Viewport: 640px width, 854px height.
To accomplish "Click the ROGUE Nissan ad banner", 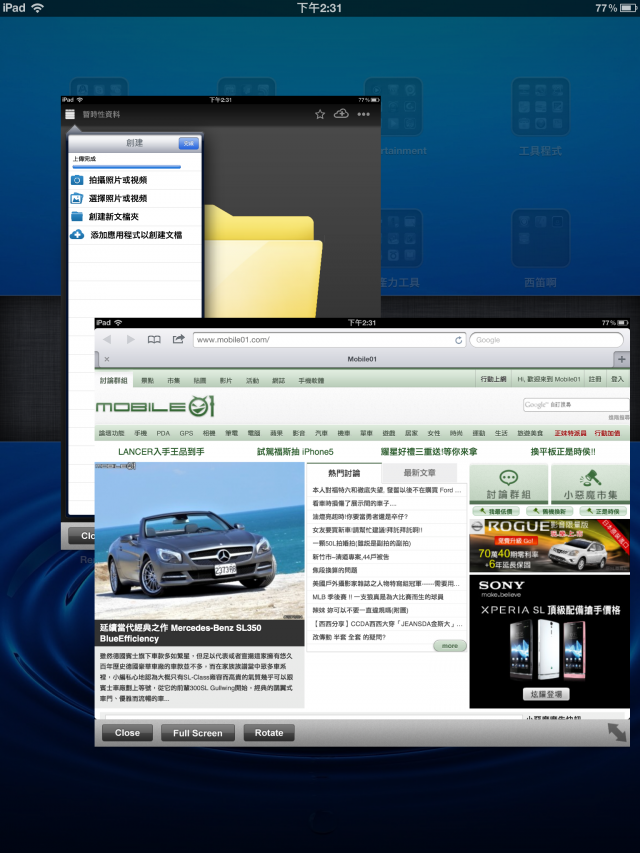I will [x=550, y=546].
